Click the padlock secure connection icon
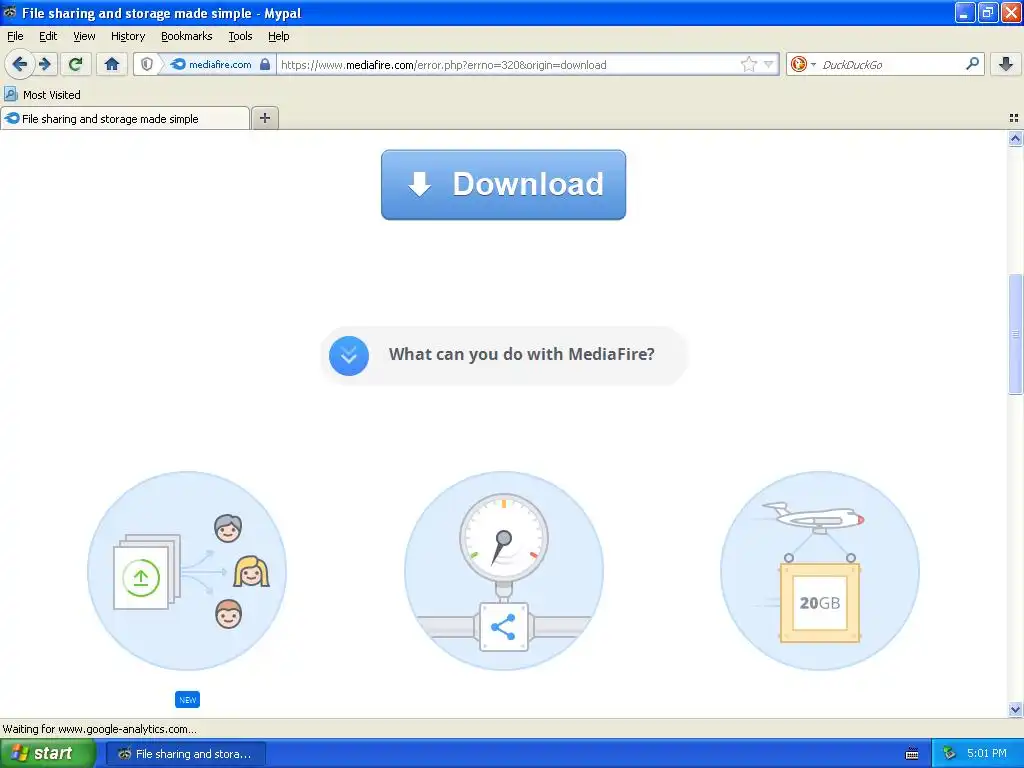 264,64
